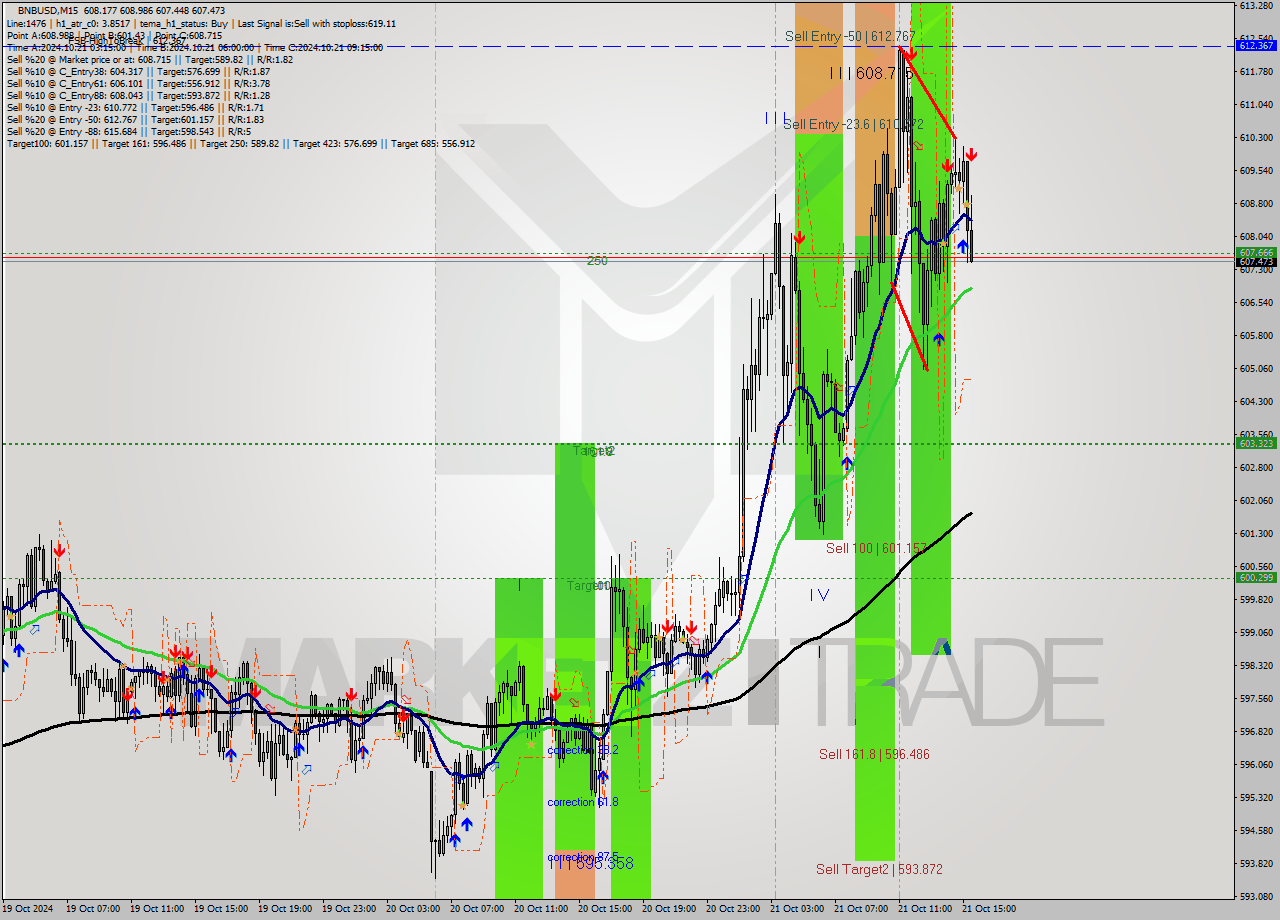Click the 'Sell 100 | 601.157' label
This screenshot has width=1280, height=920.
coord(876,548)
